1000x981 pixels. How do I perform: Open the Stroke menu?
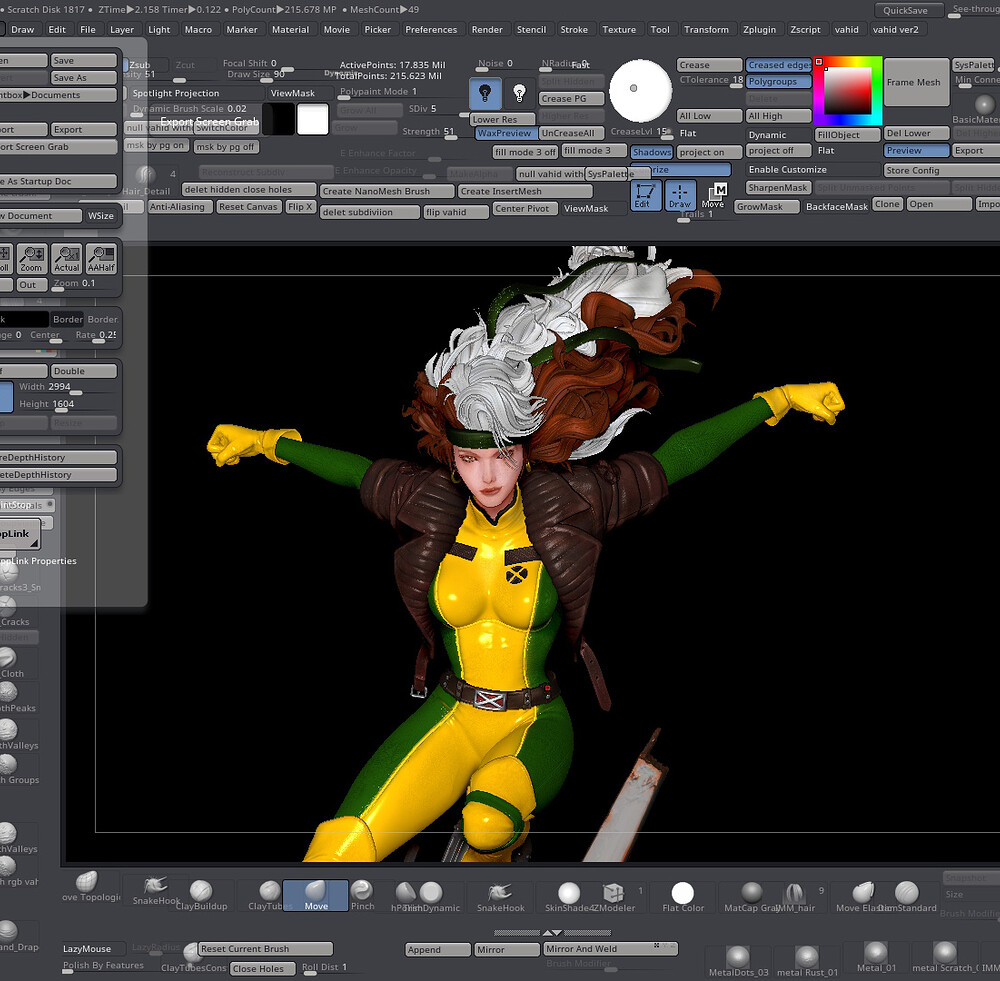(x=574, y=29)
